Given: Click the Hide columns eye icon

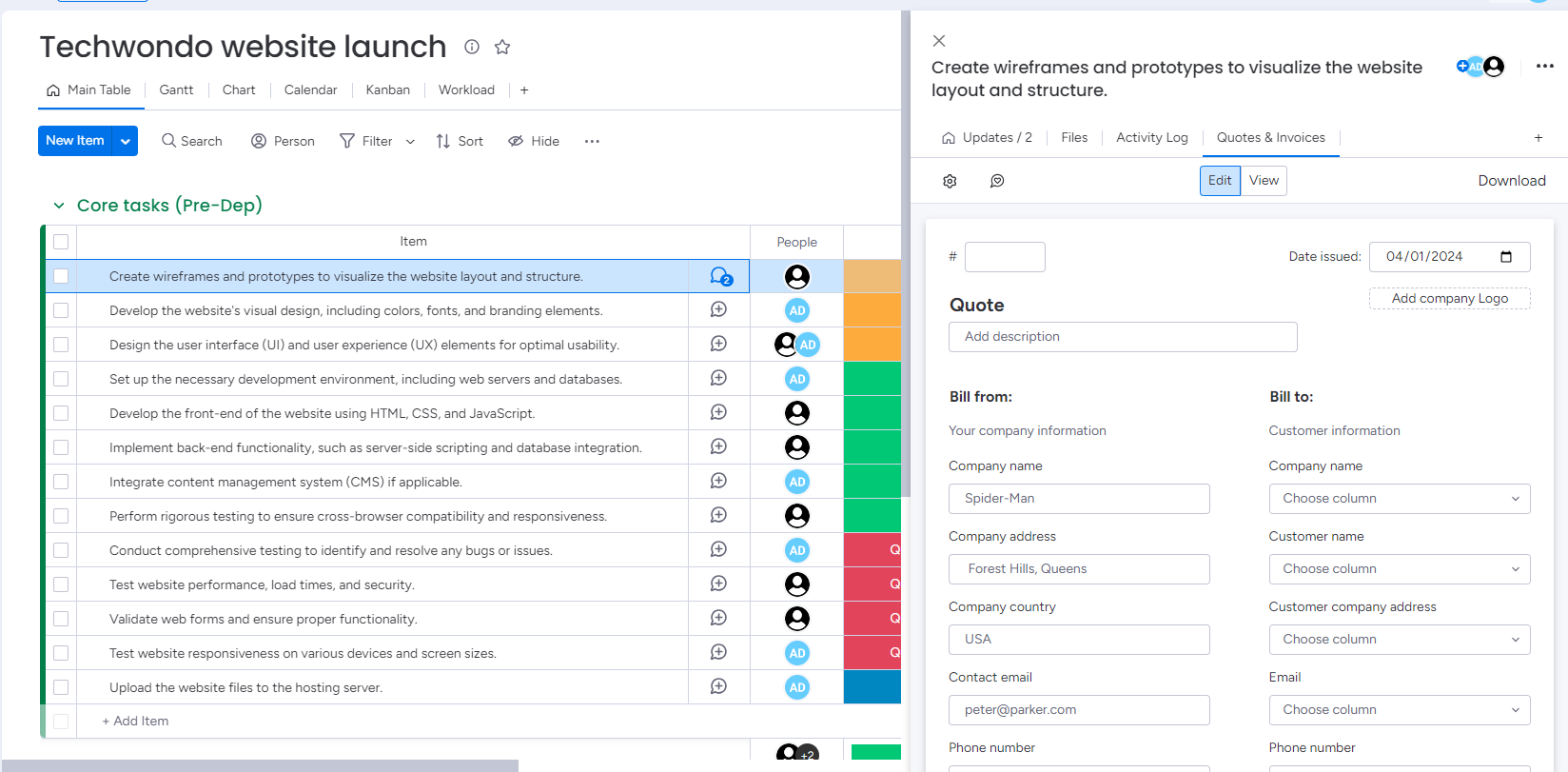Looking at the screenshot, I should [x=516, y=141].
